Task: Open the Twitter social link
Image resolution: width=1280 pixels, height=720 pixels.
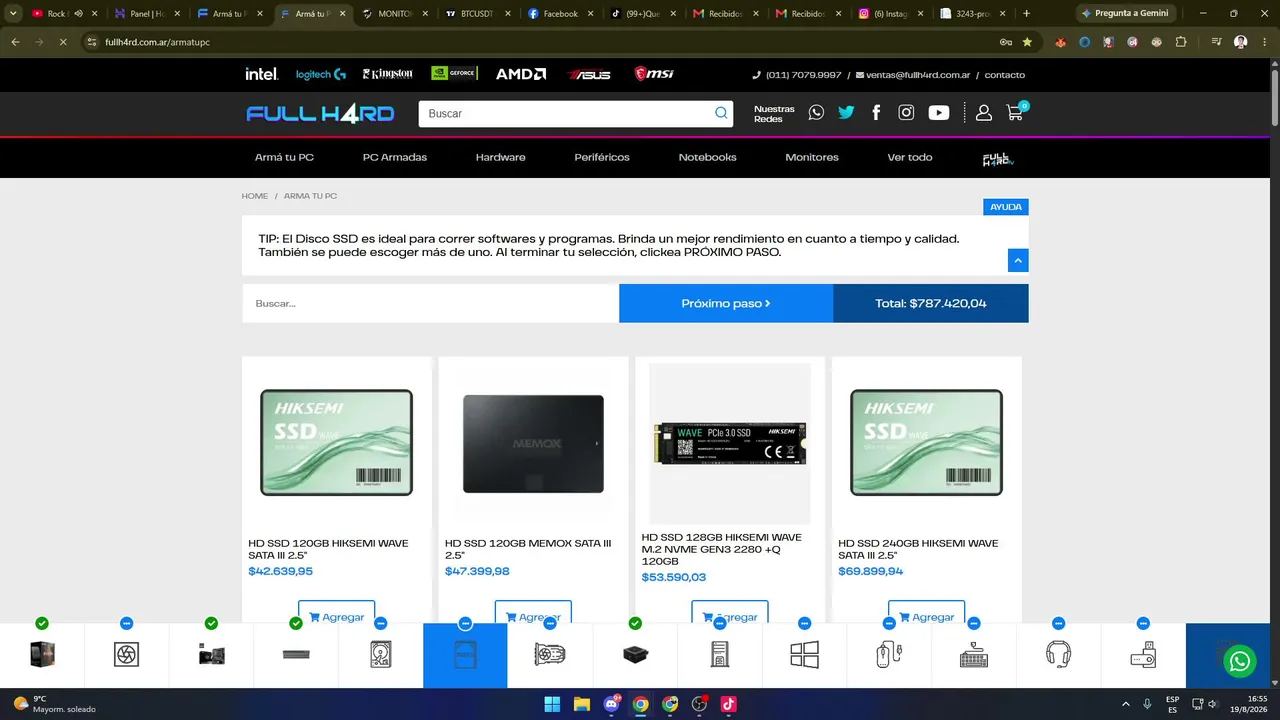Action: pyautogui.click(x=846, y=113)
